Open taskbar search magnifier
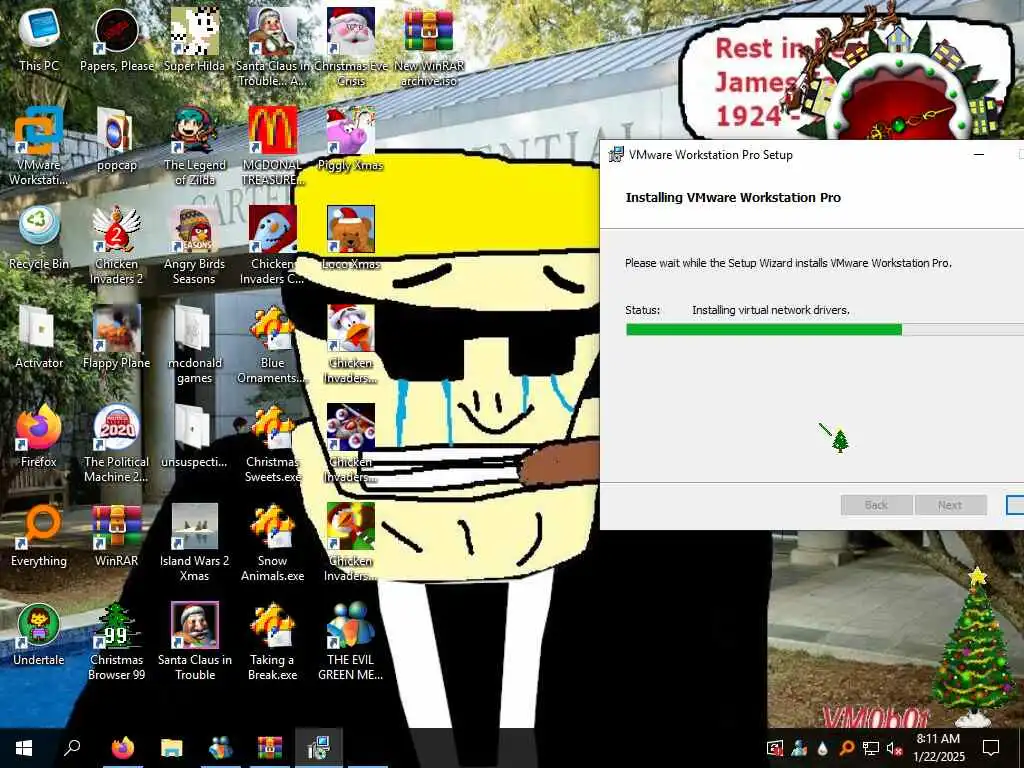Viewport: 1024px width, 768px height. 72,747
